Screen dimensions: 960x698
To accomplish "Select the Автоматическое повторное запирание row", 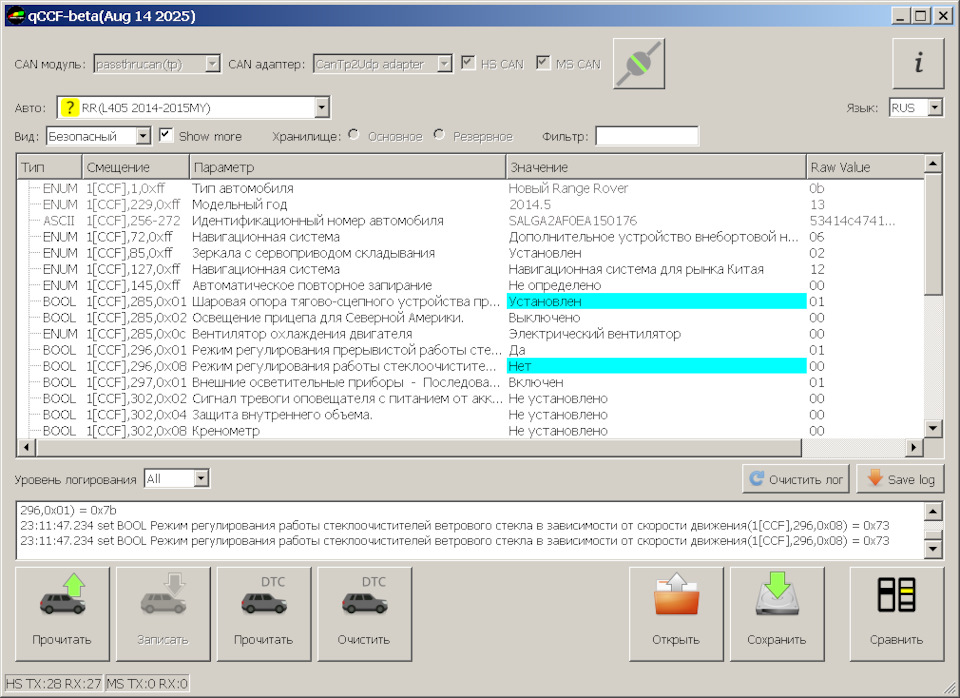I will coord(470,285).
